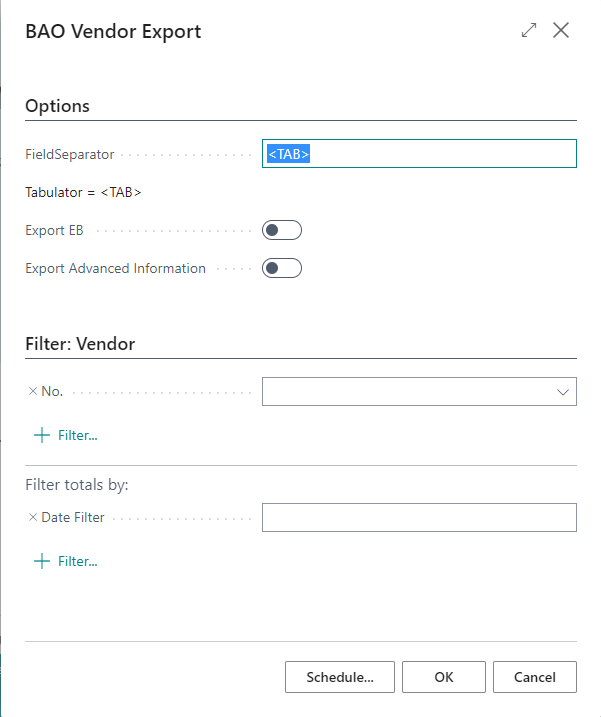
Task: Open the No. filter dropdown arrow
Action: [563, 392]
